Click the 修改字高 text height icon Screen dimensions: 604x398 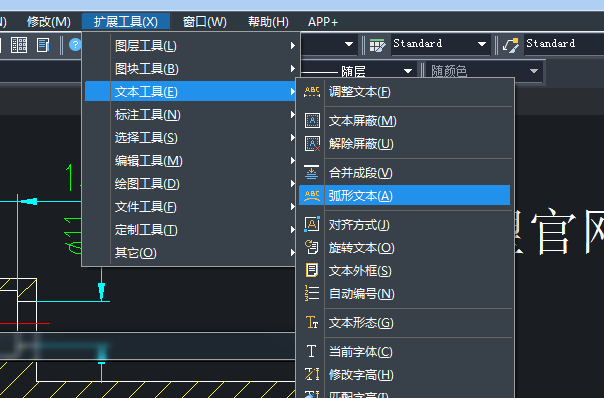(x=312, y=374)
